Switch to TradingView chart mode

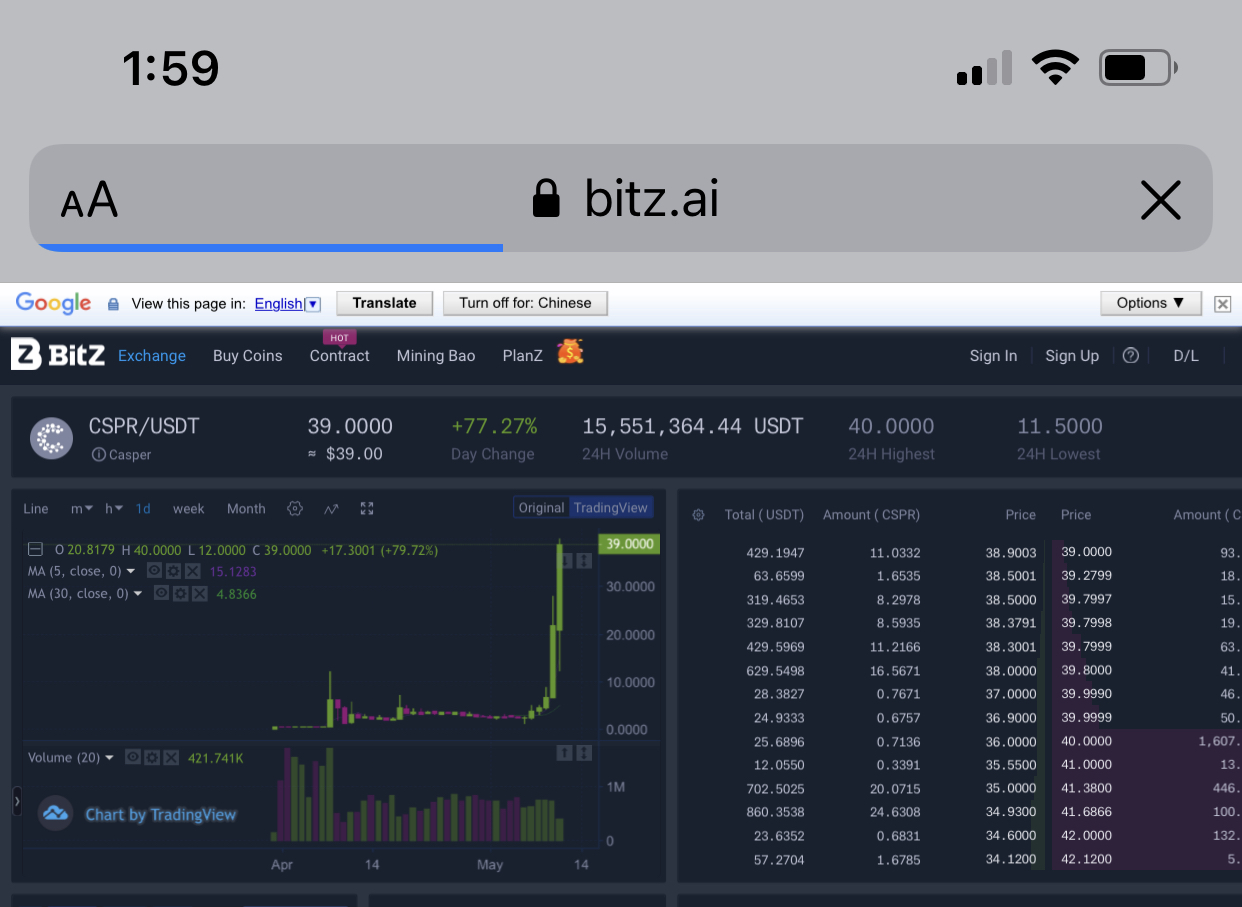click(x=611, y=508)
